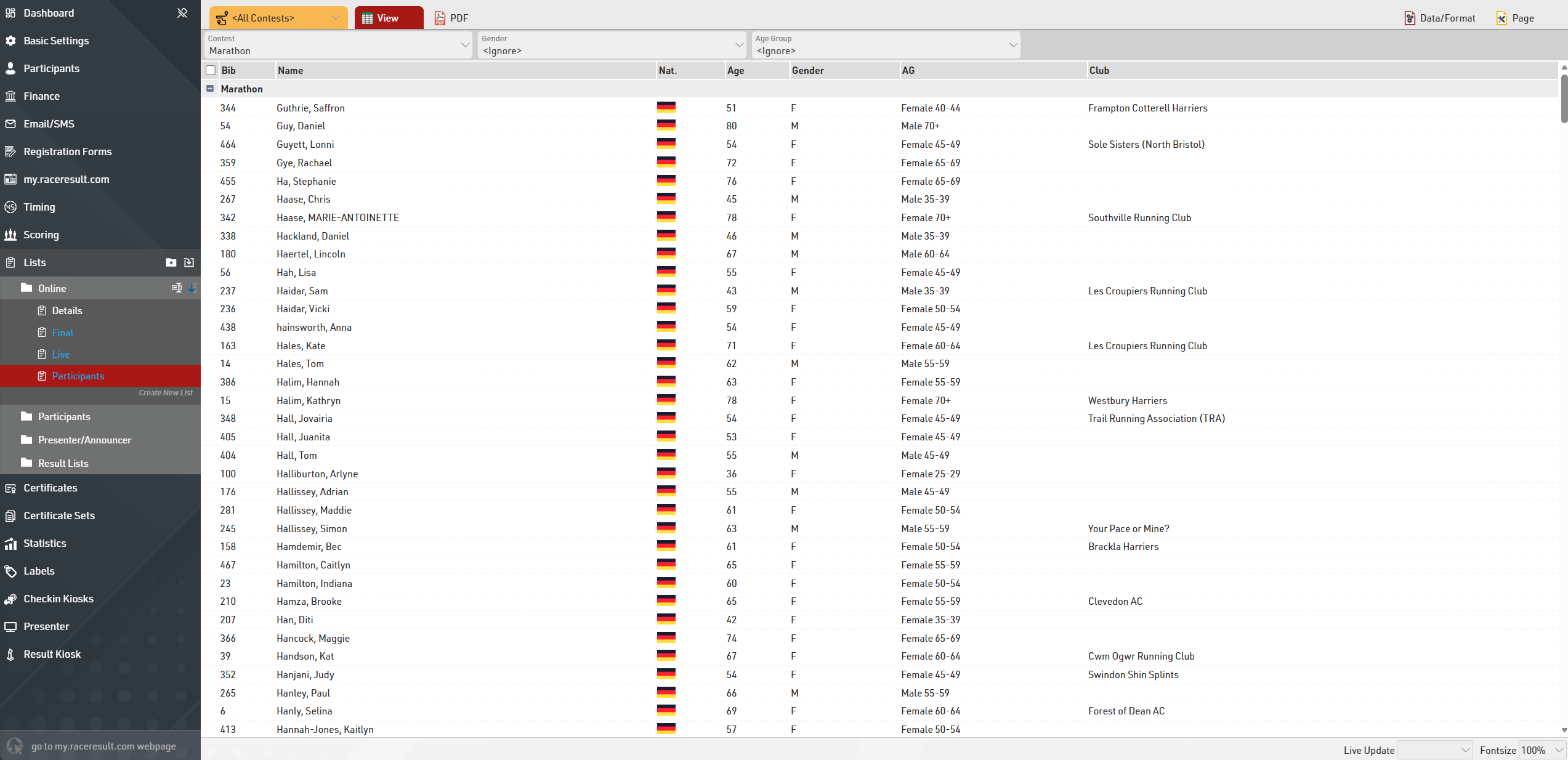Open the All Contests selector

click(279, 18)
